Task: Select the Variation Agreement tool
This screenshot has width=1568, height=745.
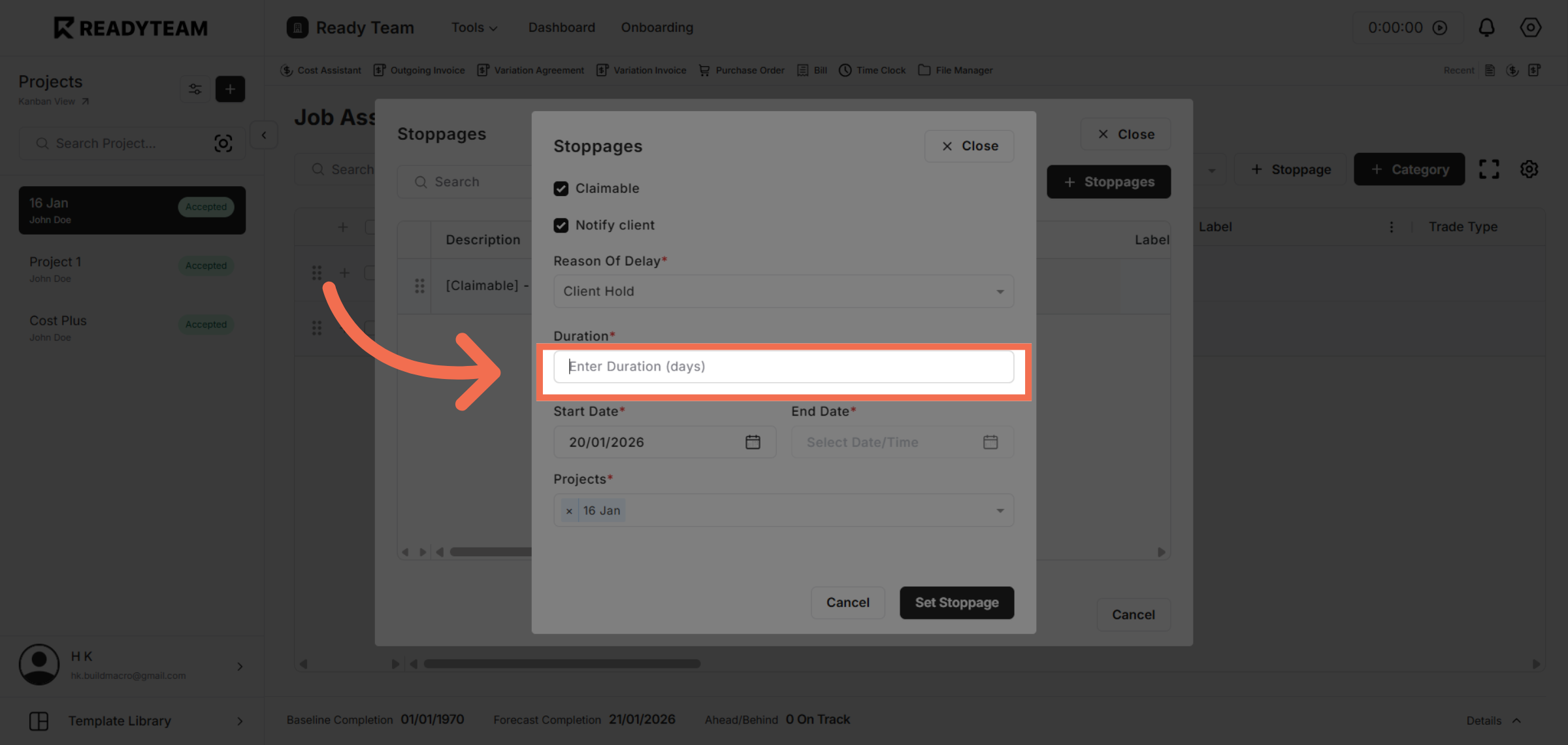Action: [x=531, y=70]
